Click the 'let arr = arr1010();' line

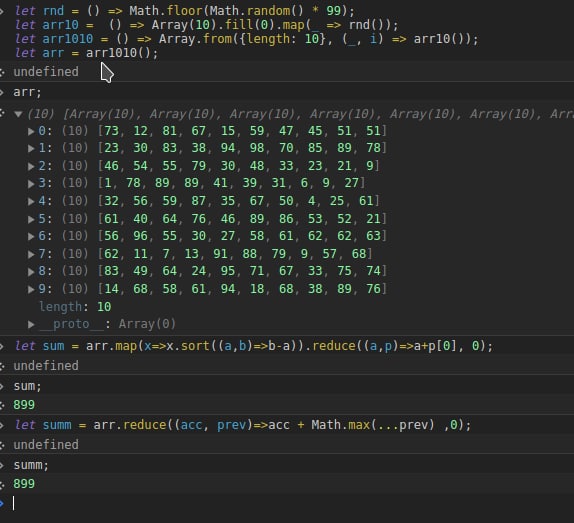coord(86,53)
